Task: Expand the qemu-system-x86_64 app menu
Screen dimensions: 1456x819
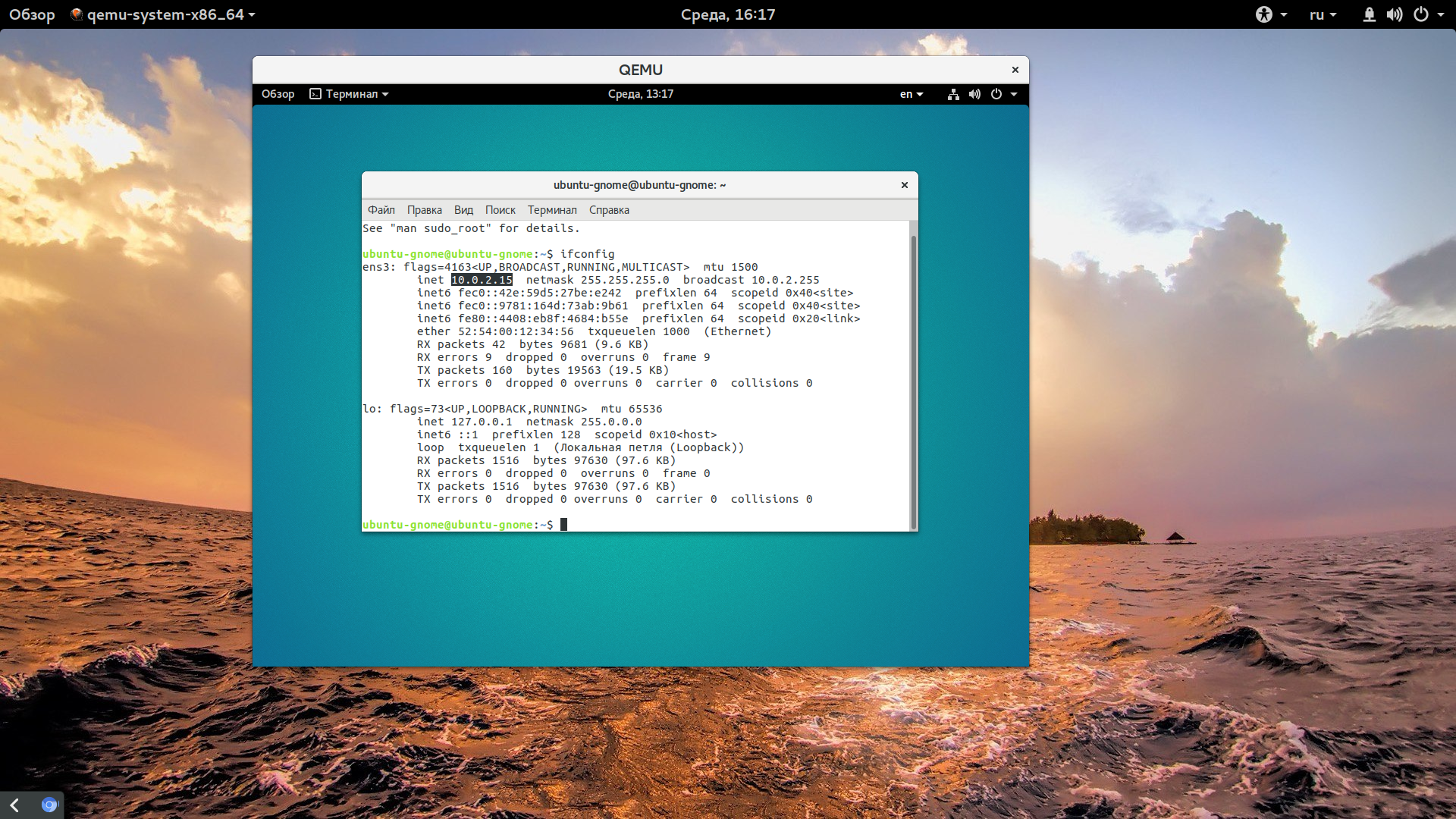Action: point(163,14)
